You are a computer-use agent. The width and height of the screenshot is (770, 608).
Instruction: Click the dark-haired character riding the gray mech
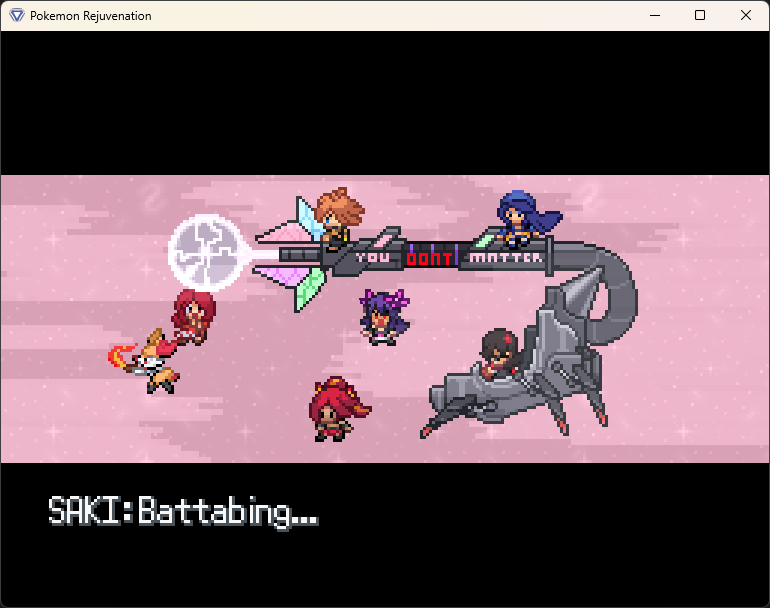tap(499, 353)
